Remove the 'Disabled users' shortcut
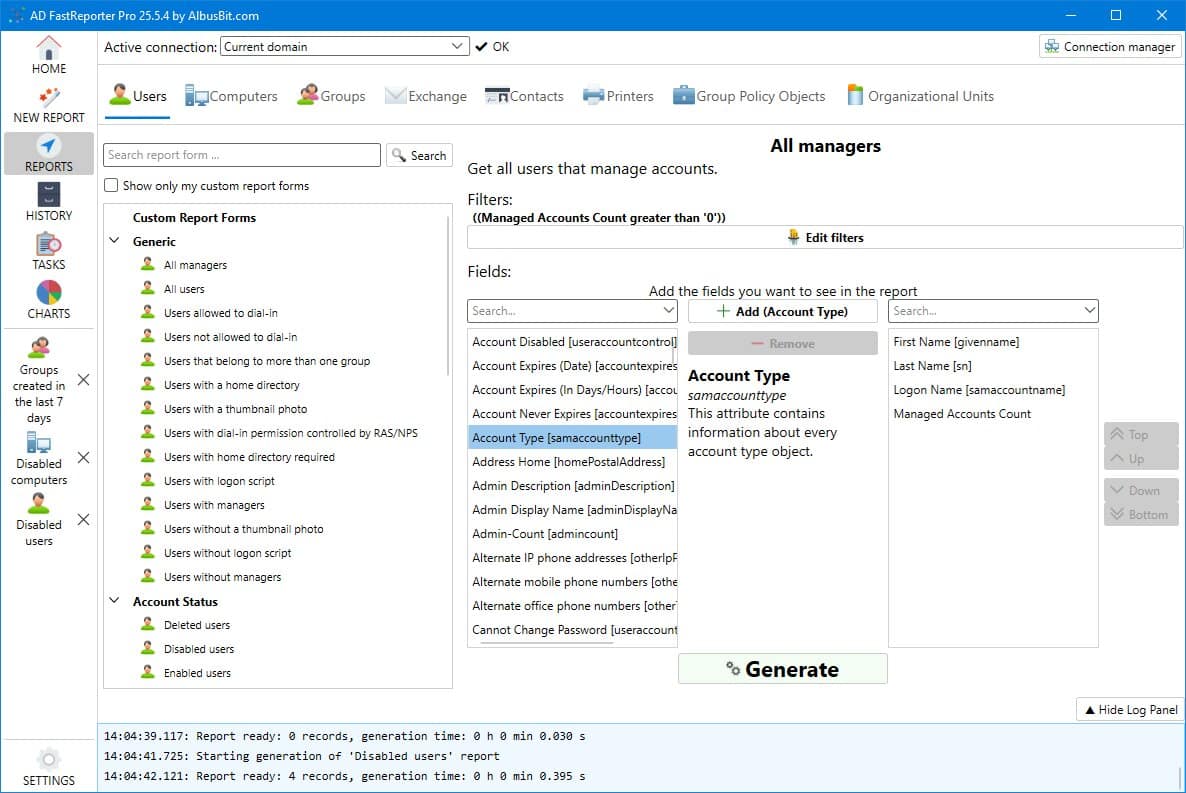 pos(83,519)
